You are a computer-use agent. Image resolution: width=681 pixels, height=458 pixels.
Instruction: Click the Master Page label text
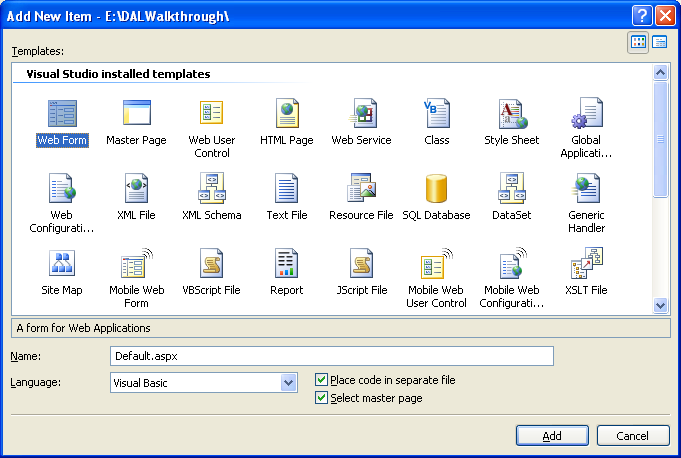click(x=136, y=140)
